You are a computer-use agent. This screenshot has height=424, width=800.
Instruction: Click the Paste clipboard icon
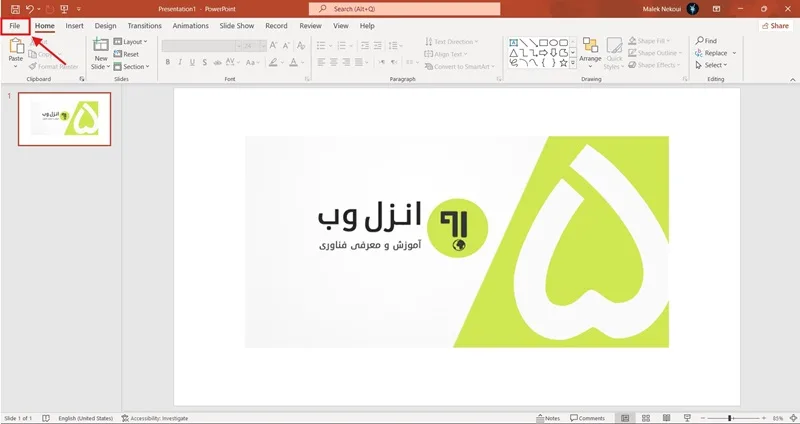[16, 46]
